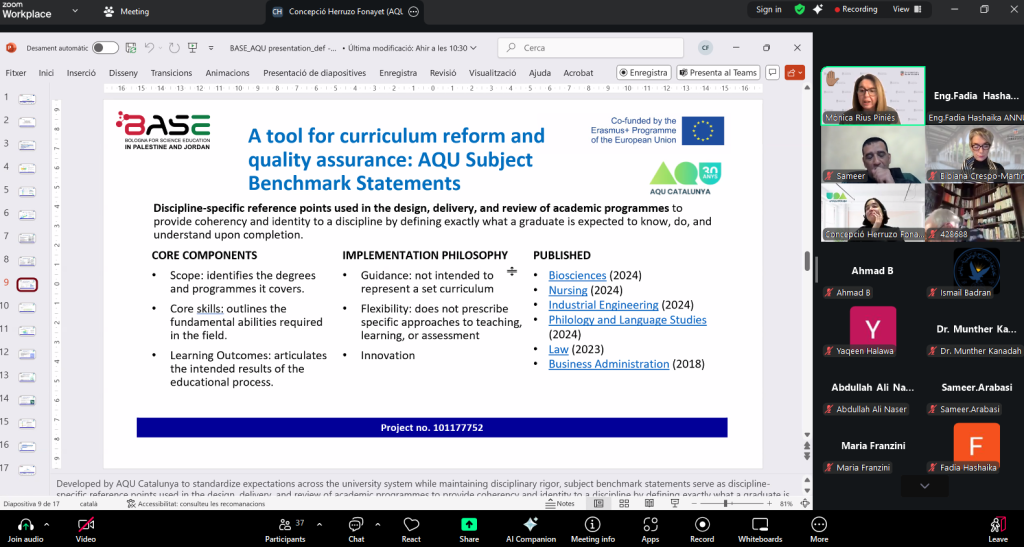Screen dimensions: 1024x547
Task: Expand more participants chevron below video tiles
Action: (924, 485)
